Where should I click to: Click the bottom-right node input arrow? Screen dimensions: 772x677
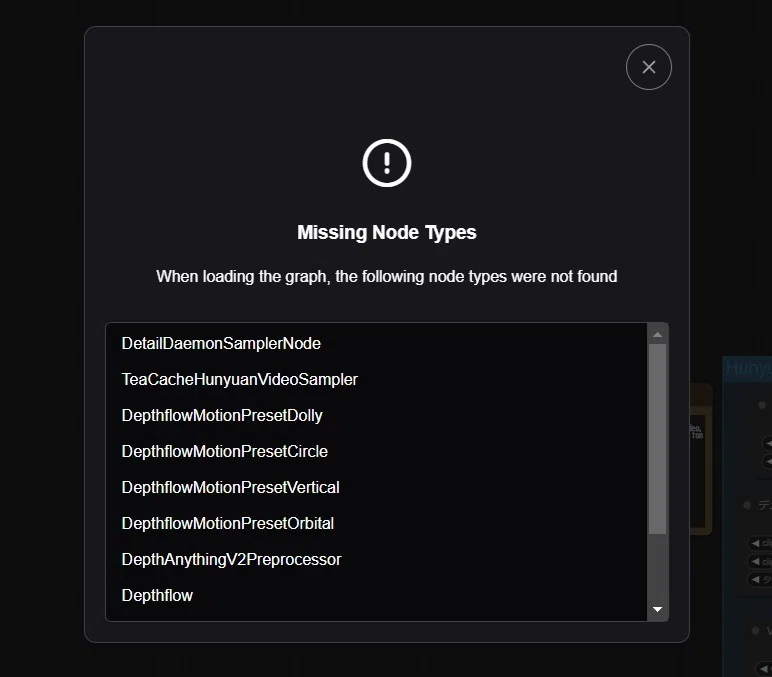click(765, 668)
